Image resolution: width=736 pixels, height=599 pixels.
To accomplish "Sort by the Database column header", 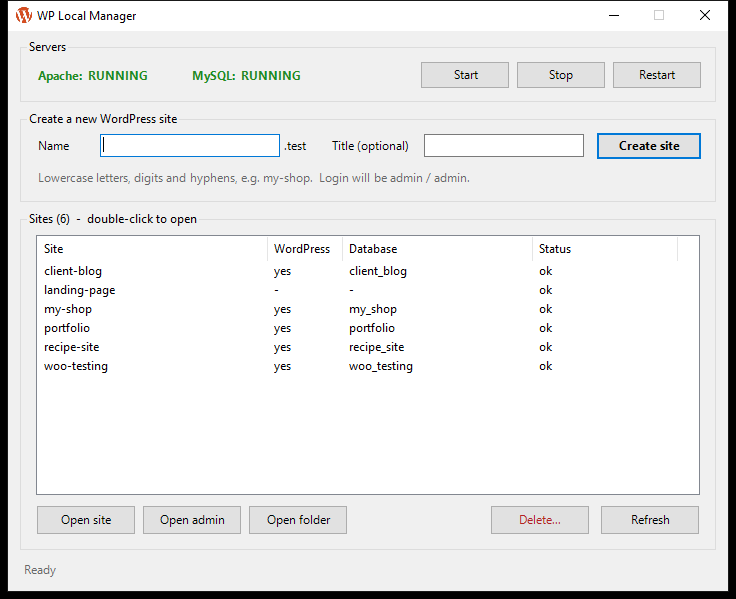I will (437, 249).
